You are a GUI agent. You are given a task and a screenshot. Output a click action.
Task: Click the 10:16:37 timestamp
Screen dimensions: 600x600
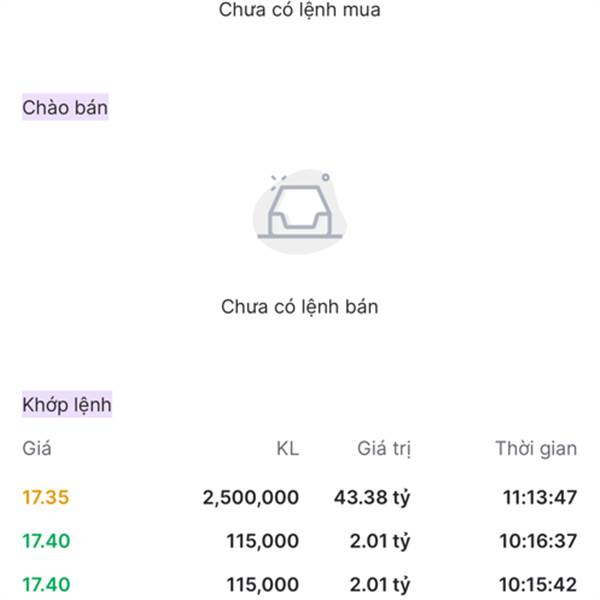pyautogui.click(x=538, y=541)
